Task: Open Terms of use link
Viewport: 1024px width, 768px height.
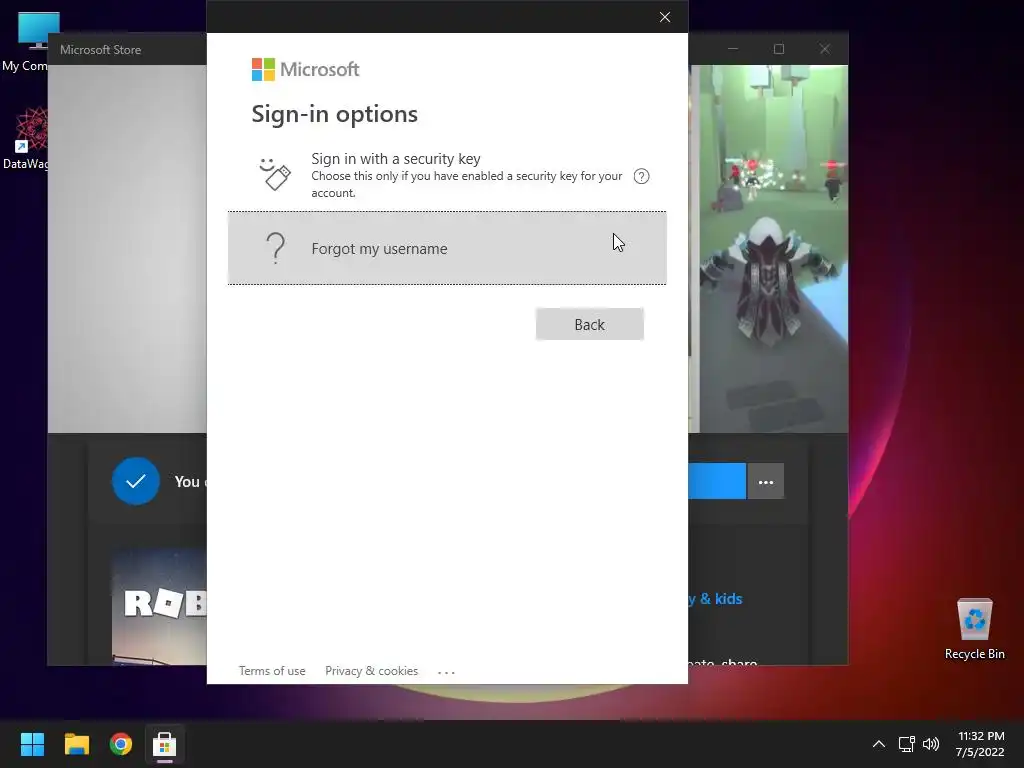Action: click(x=272, y=671)
